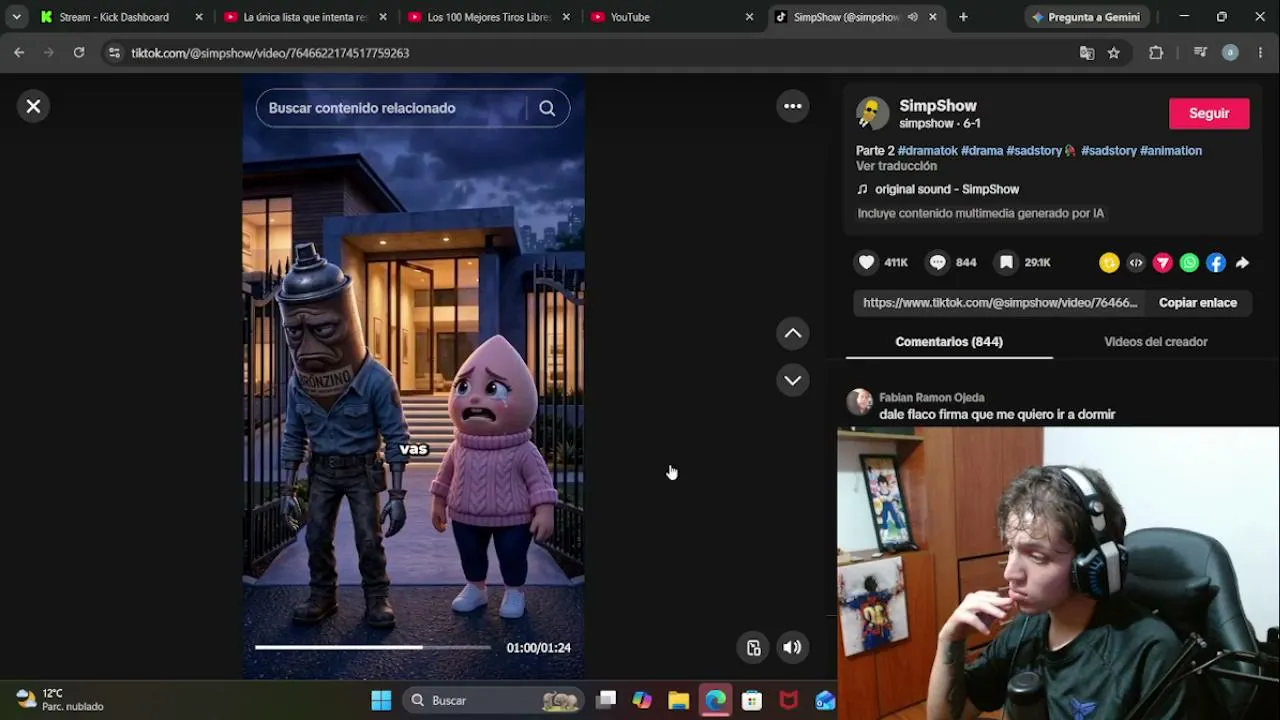Close the SimpShow TikTok tab

coord(933,17)
